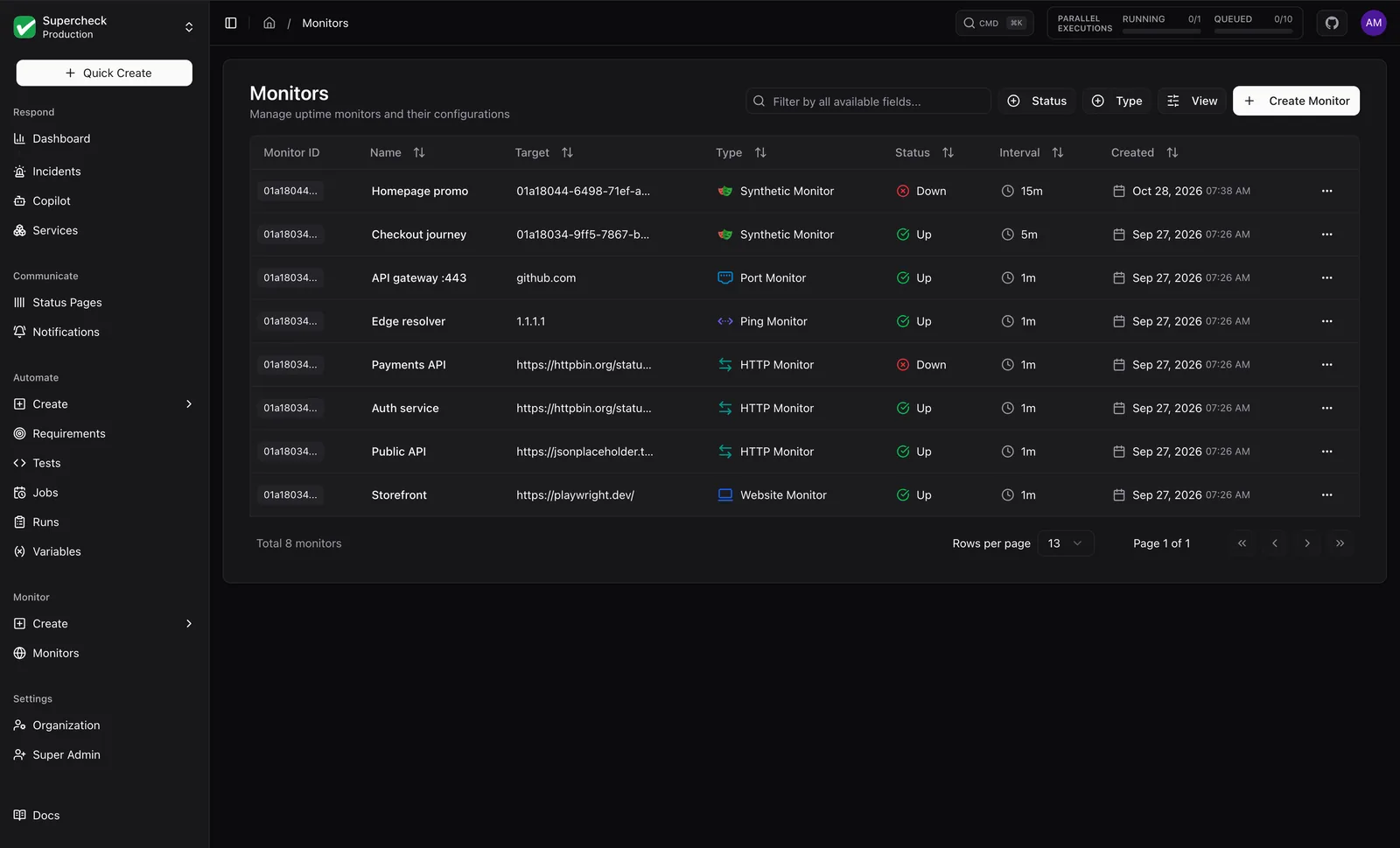The width and height of the screenshot is (1400, 848).
Task: Toggle the sidebar panel icon
Action: pyautogui.click(x=231, y=23)
